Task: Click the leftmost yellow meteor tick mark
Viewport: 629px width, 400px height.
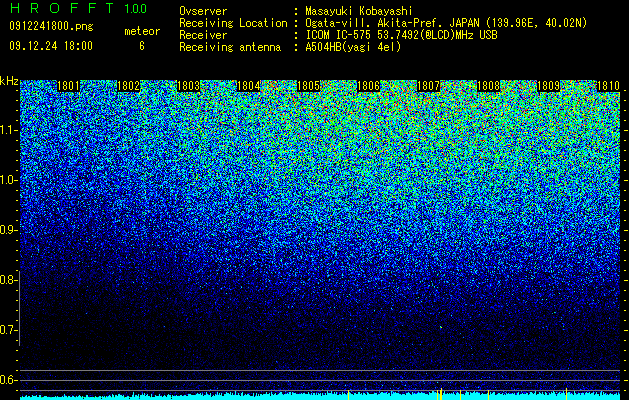Action: [349, 395]
